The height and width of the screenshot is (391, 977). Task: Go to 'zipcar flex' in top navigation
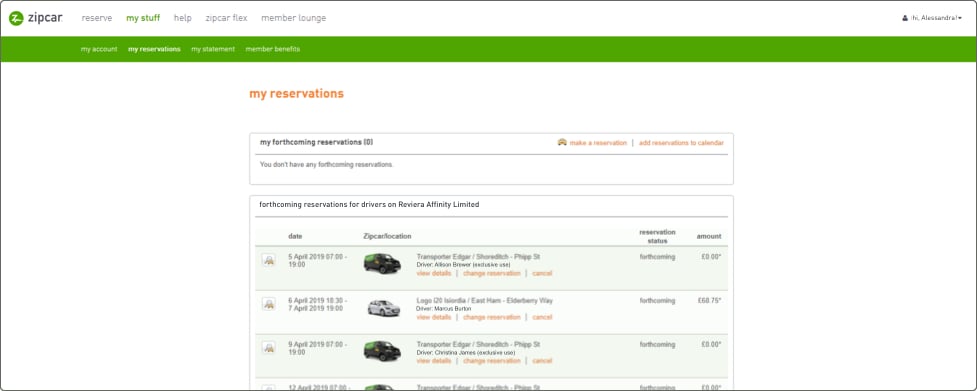(x=226, y=18)
